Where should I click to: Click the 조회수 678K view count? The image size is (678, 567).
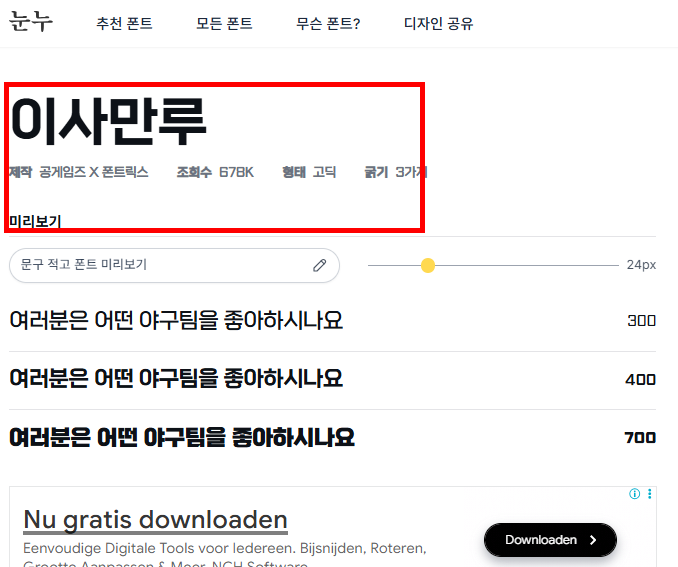(215, 172)
